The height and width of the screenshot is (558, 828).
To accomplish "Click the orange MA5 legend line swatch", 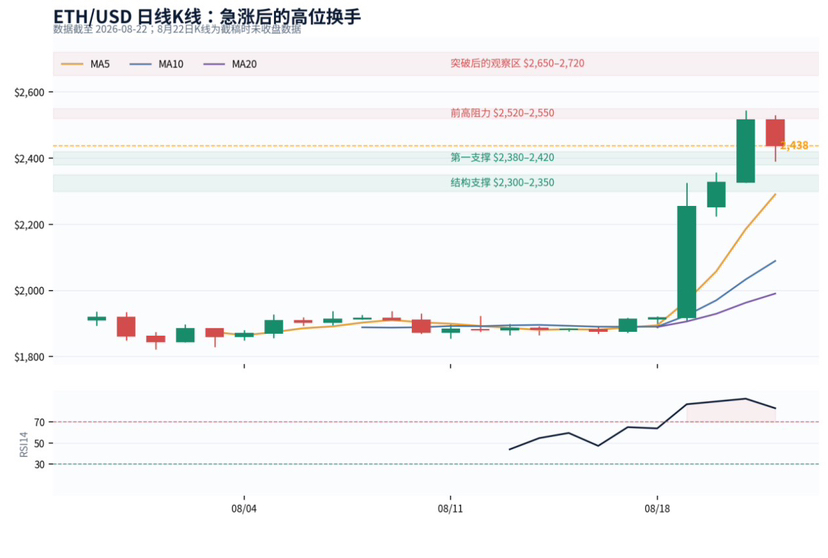I will click(72, 64).
